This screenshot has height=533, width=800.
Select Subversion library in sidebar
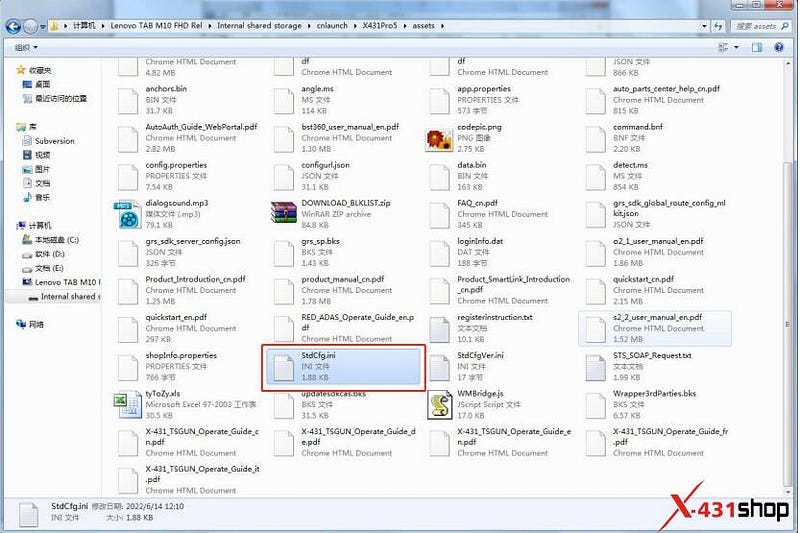tap(48, 141)
